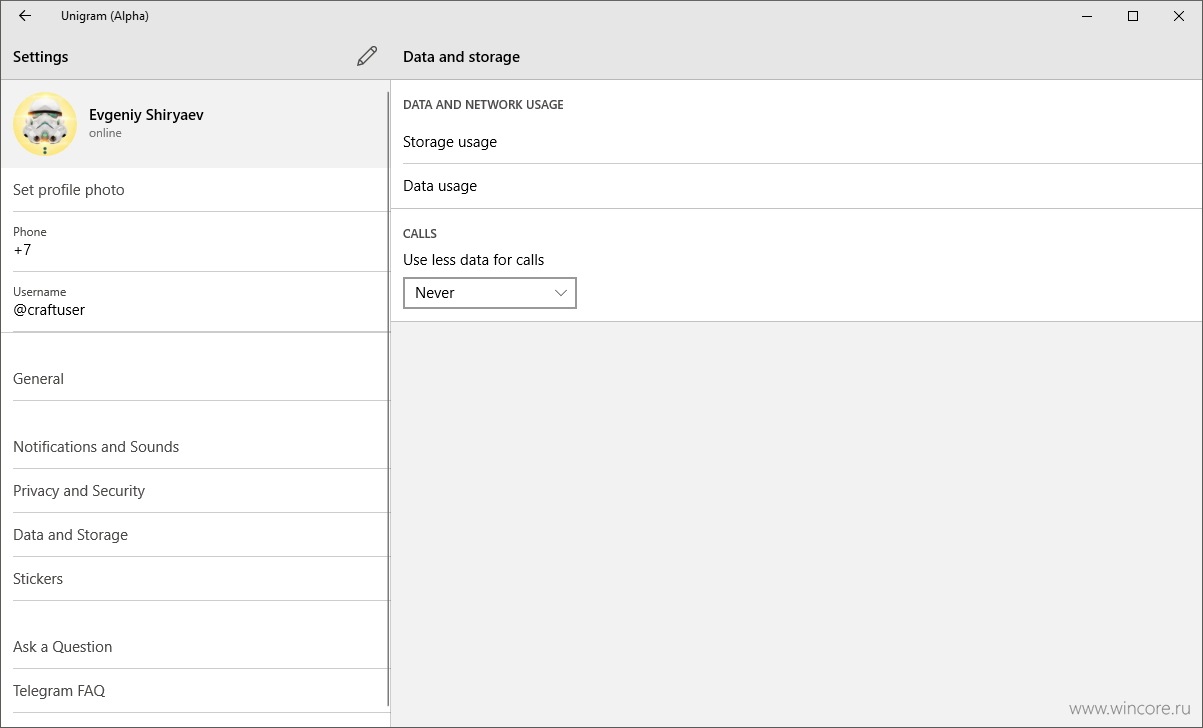Click the 'online' status text
This screenshot has height=728, width=1203.
[x=105, y=133]
